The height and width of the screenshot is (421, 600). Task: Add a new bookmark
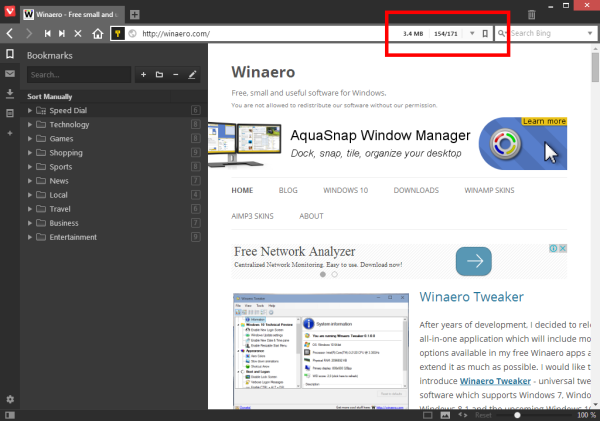(x=143, y=75)
